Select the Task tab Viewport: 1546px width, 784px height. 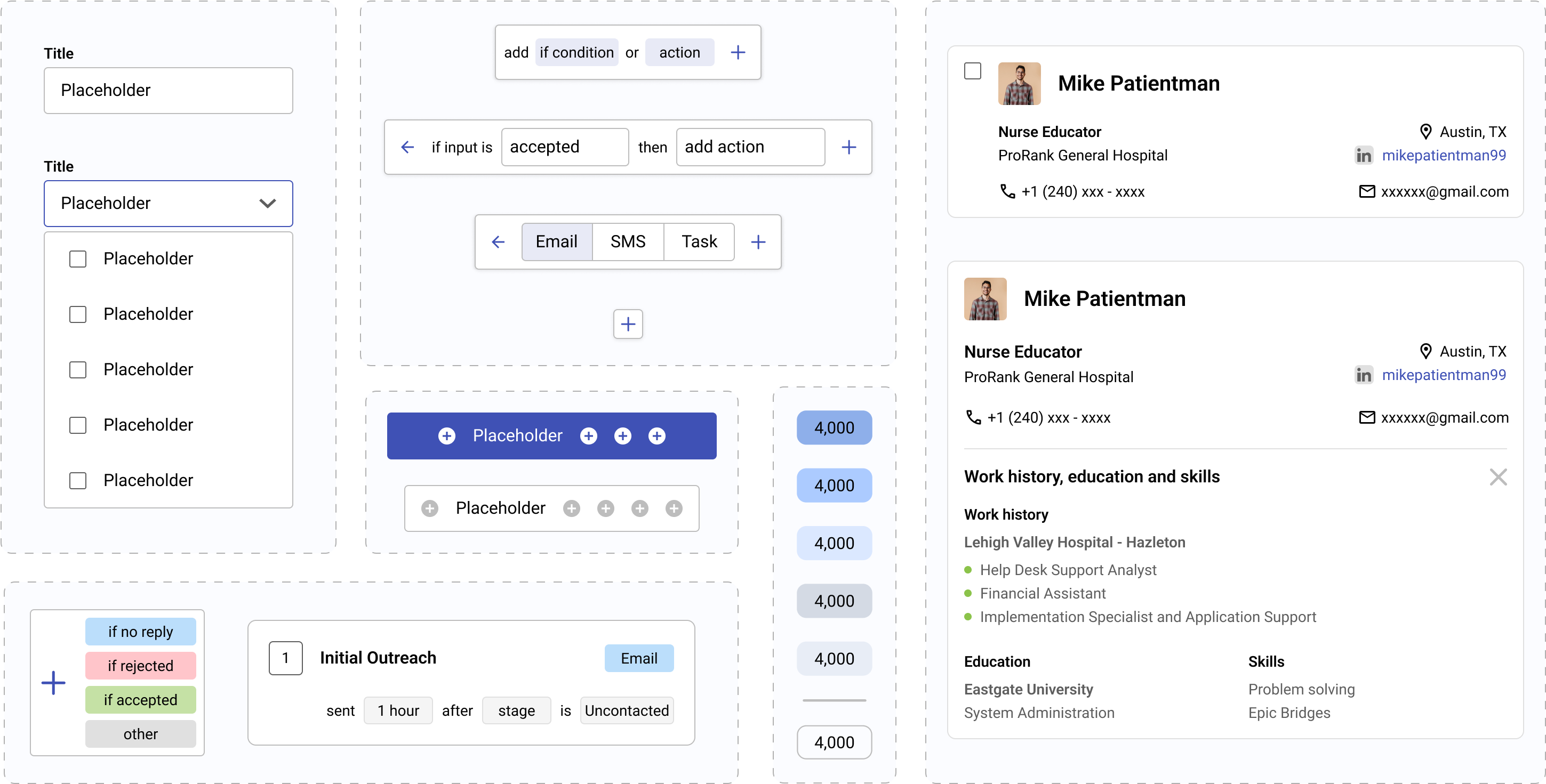[699, 242]
